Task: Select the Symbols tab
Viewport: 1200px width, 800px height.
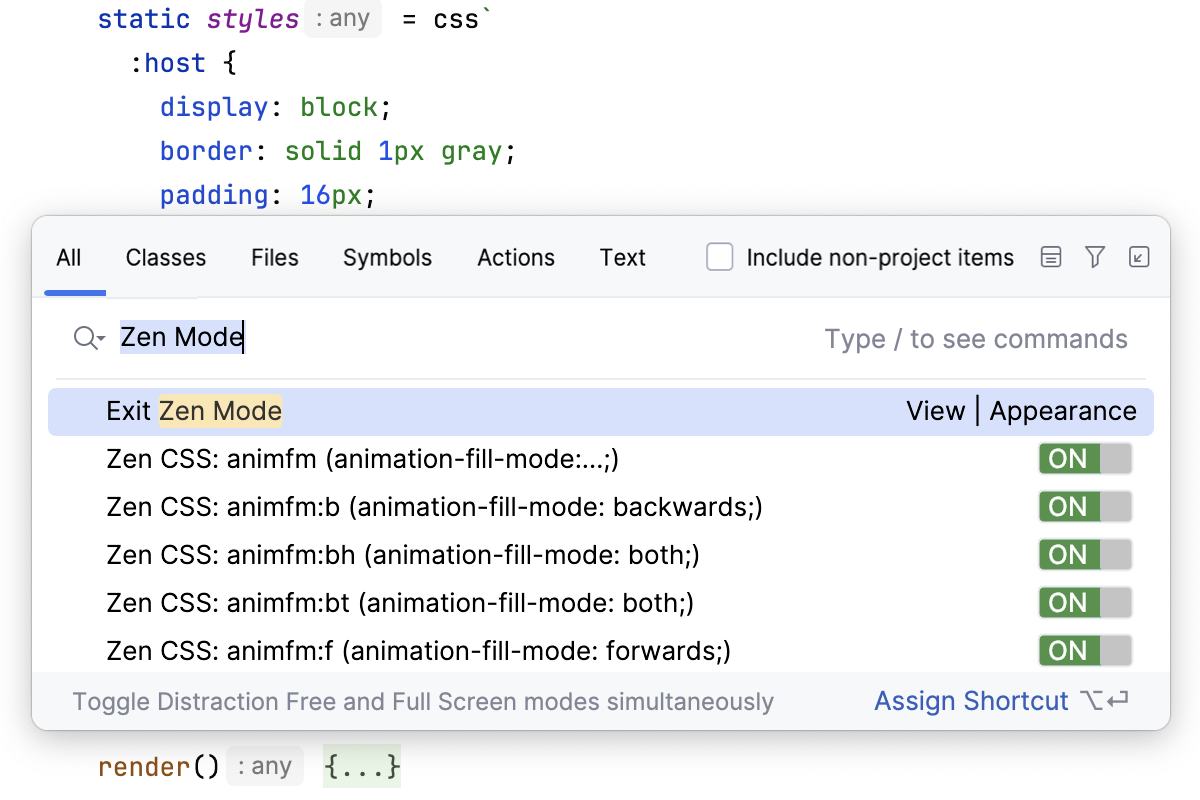Action: pyautogui.click(x=387, y=257)
